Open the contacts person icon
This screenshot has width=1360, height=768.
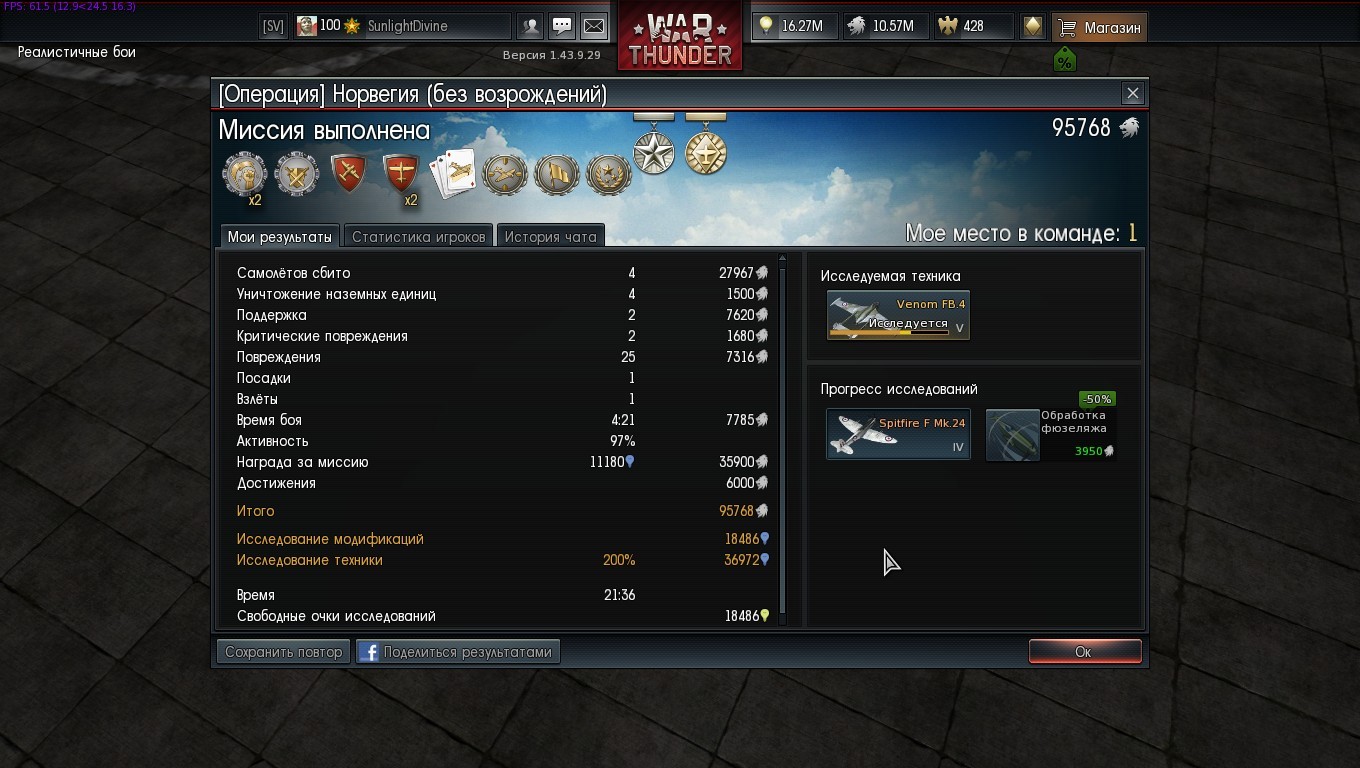pyautogui.click(x=531, y=27)
